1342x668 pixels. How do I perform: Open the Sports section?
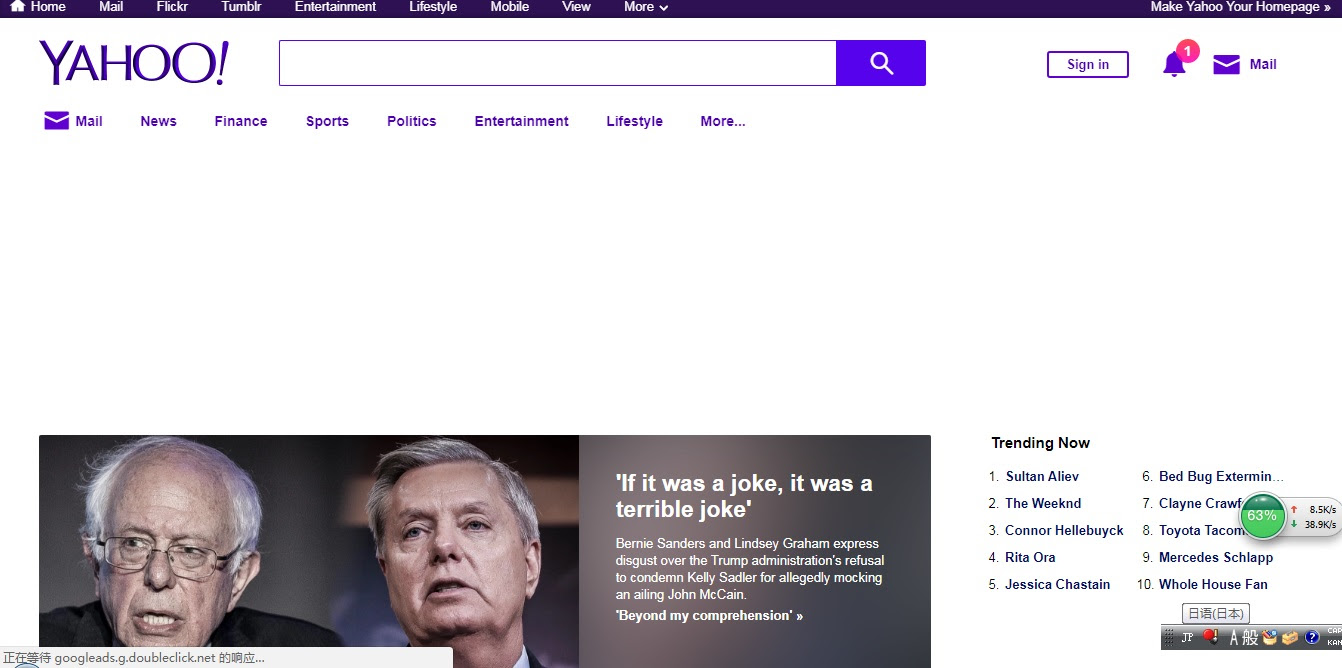(x=327, y=121)
